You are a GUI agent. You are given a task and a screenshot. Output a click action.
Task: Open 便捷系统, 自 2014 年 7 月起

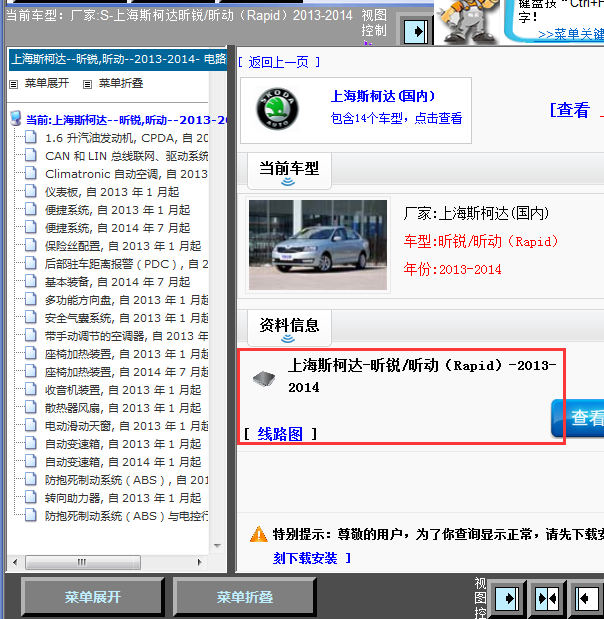[117, 228]
